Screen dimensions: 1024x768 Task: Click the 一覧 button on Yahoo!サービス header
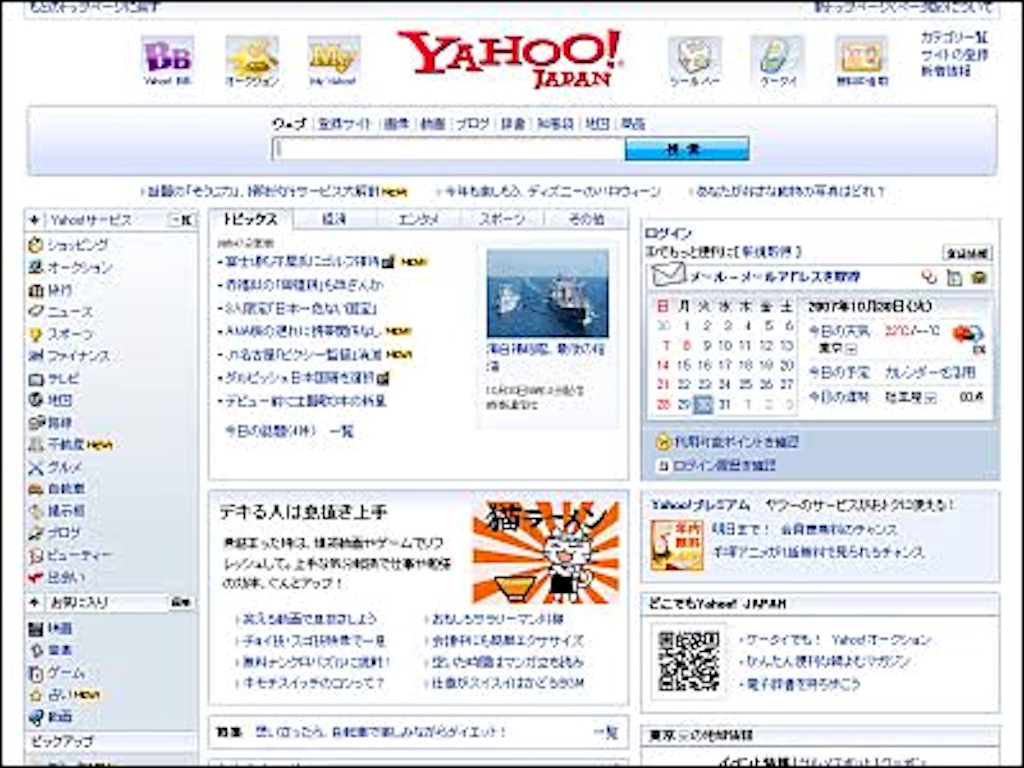(x=181, y=220)
